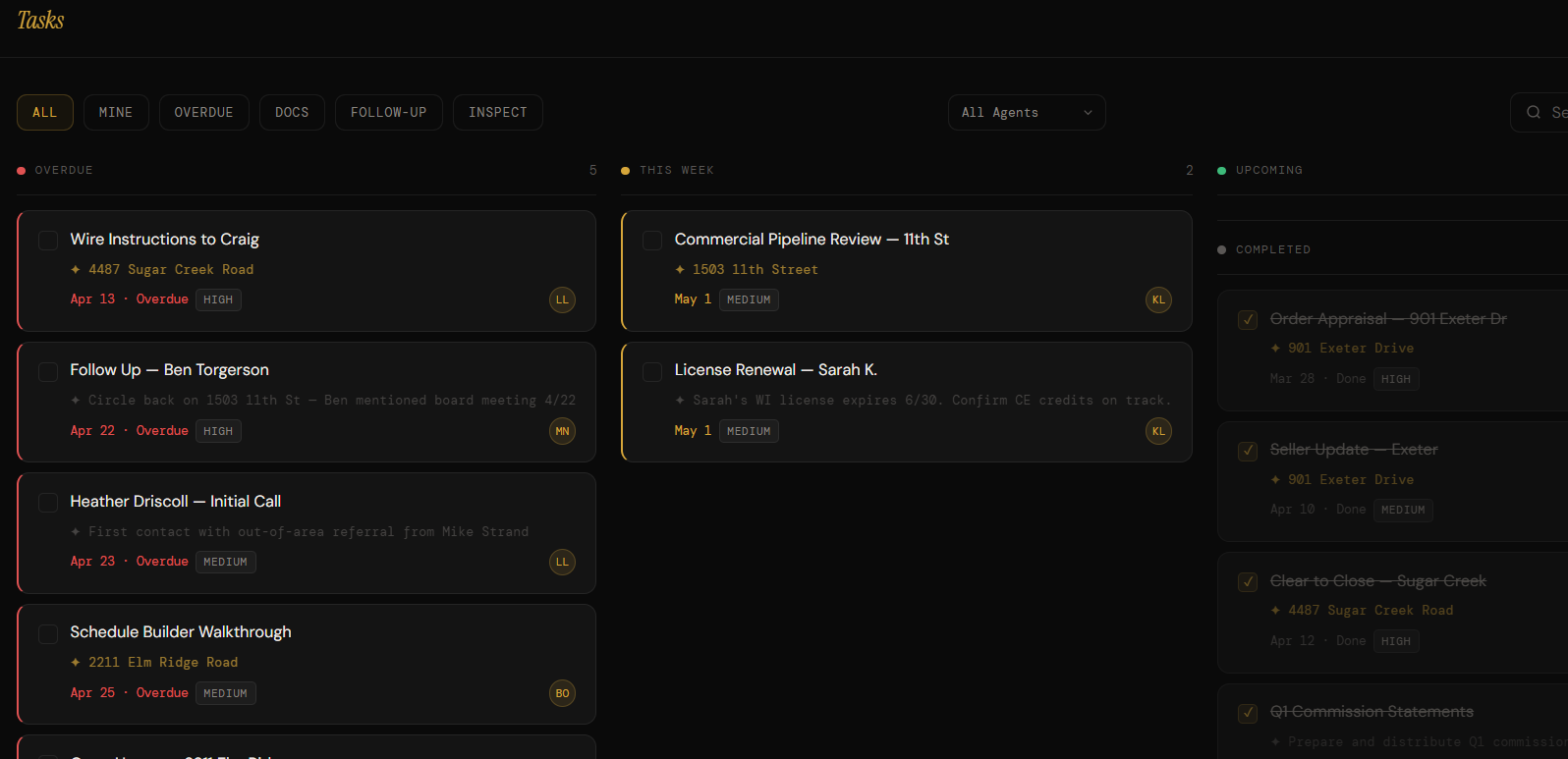The height and width of the screenshot is (759, 1568).
Task: Click MN avatar on Ben Torgerson card
Action: (x=562, y=431)
